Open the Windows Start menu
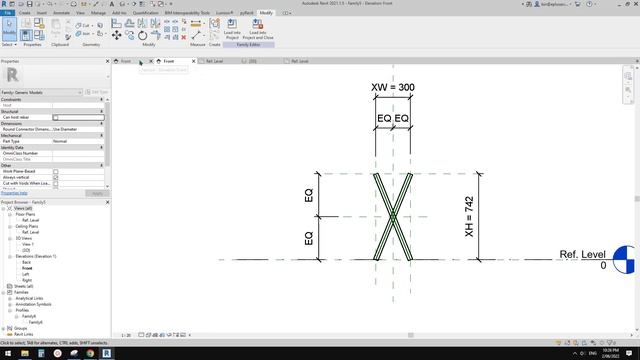The image size is (640, 360). tap(8, 353)
